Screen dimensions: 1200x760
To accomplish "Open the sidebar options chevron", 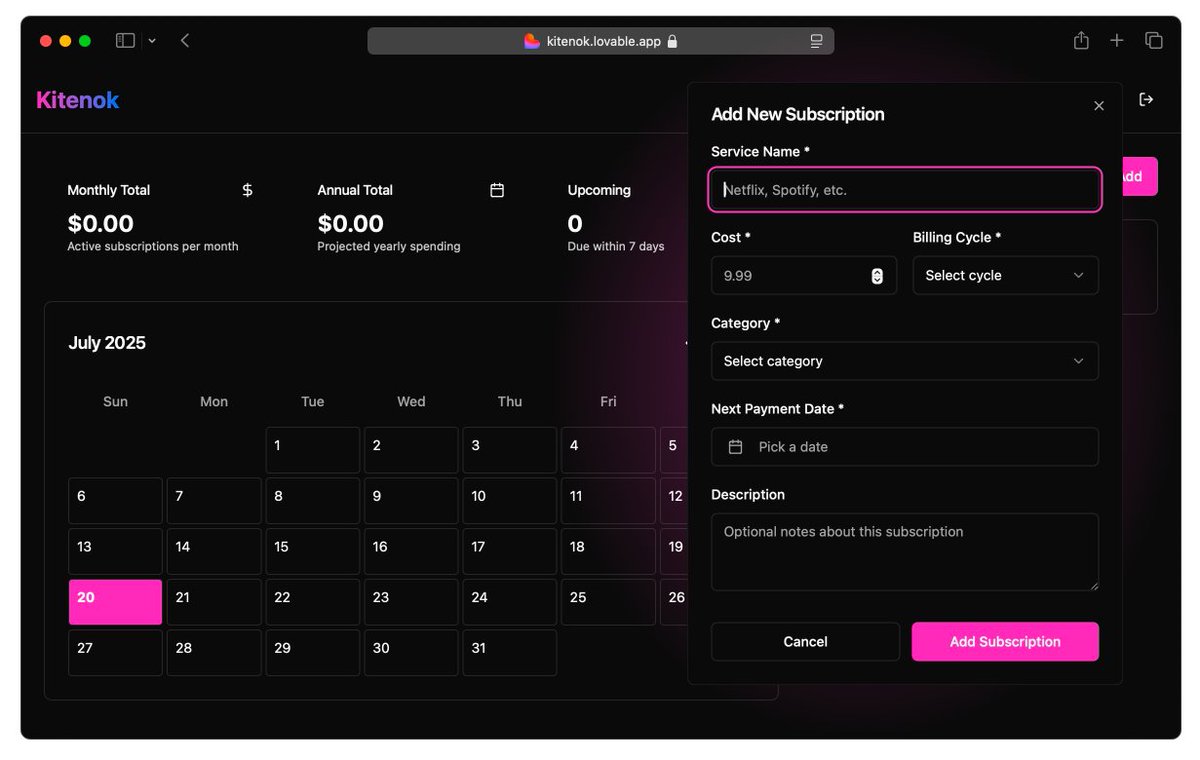I will click(152, 41).
